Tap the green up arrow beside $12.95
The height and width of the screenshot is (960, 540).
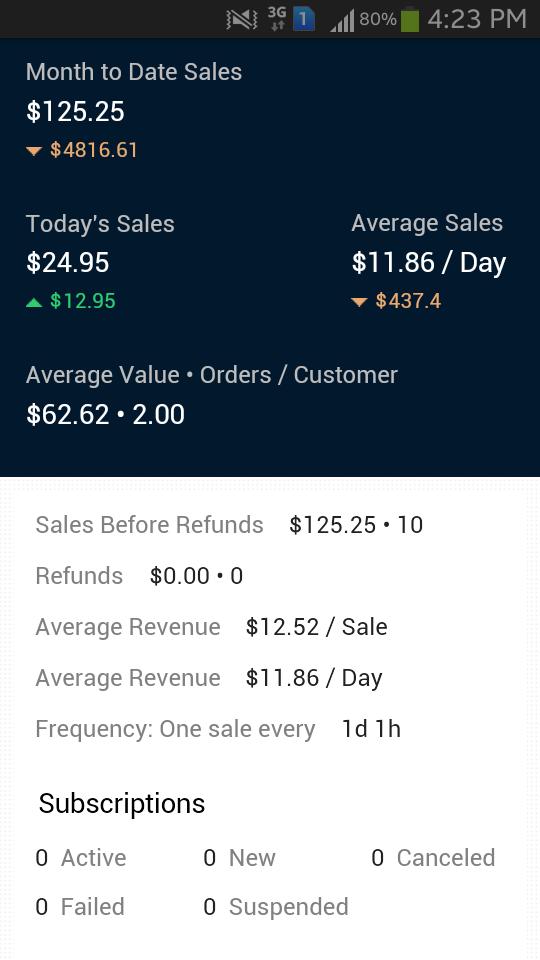pos(34,302)
